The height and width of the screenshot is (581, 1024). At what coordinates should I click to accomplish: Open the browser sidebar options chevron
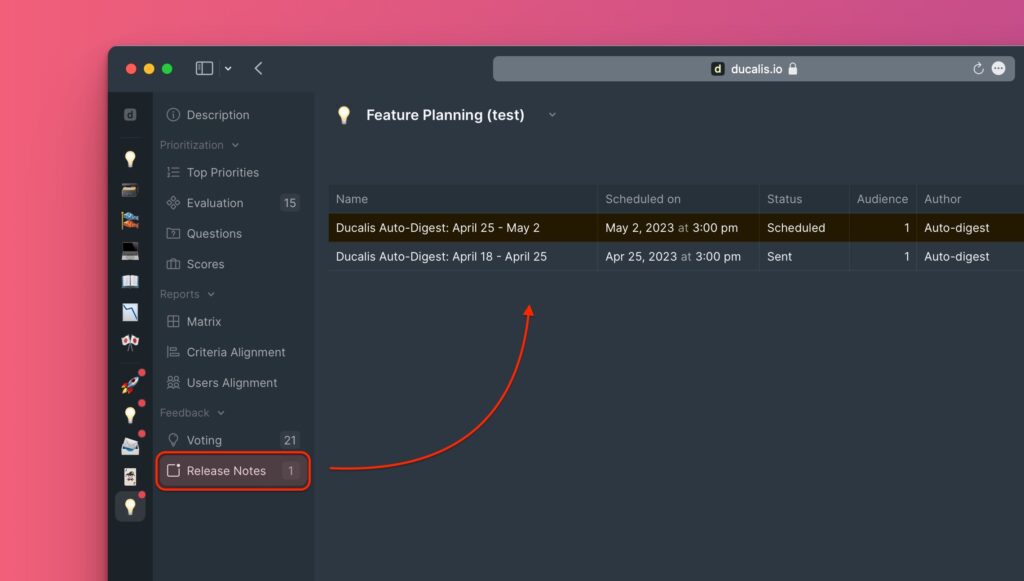click(x=228, y=69)
